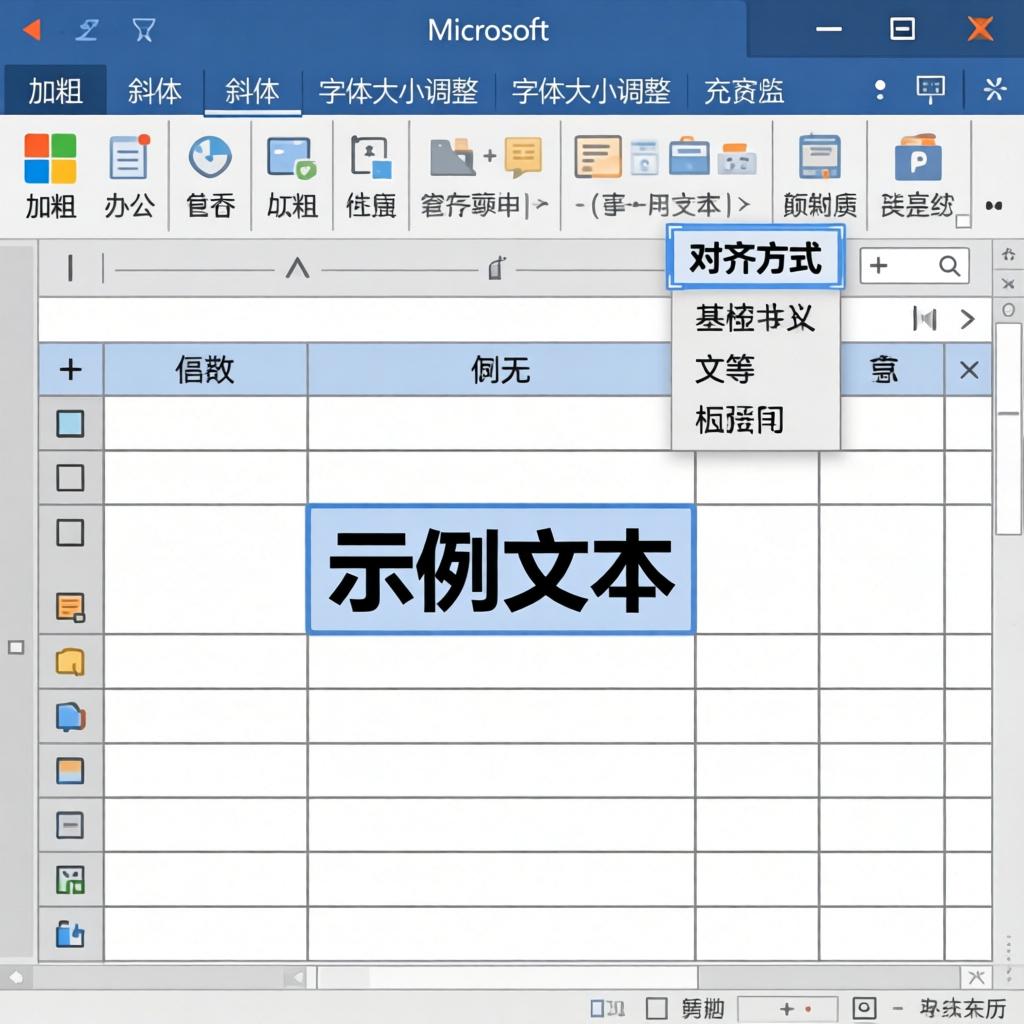Screen dimensions: 1024x1024
Task: Click the image icon with green shield
Action: pos(291,158)
